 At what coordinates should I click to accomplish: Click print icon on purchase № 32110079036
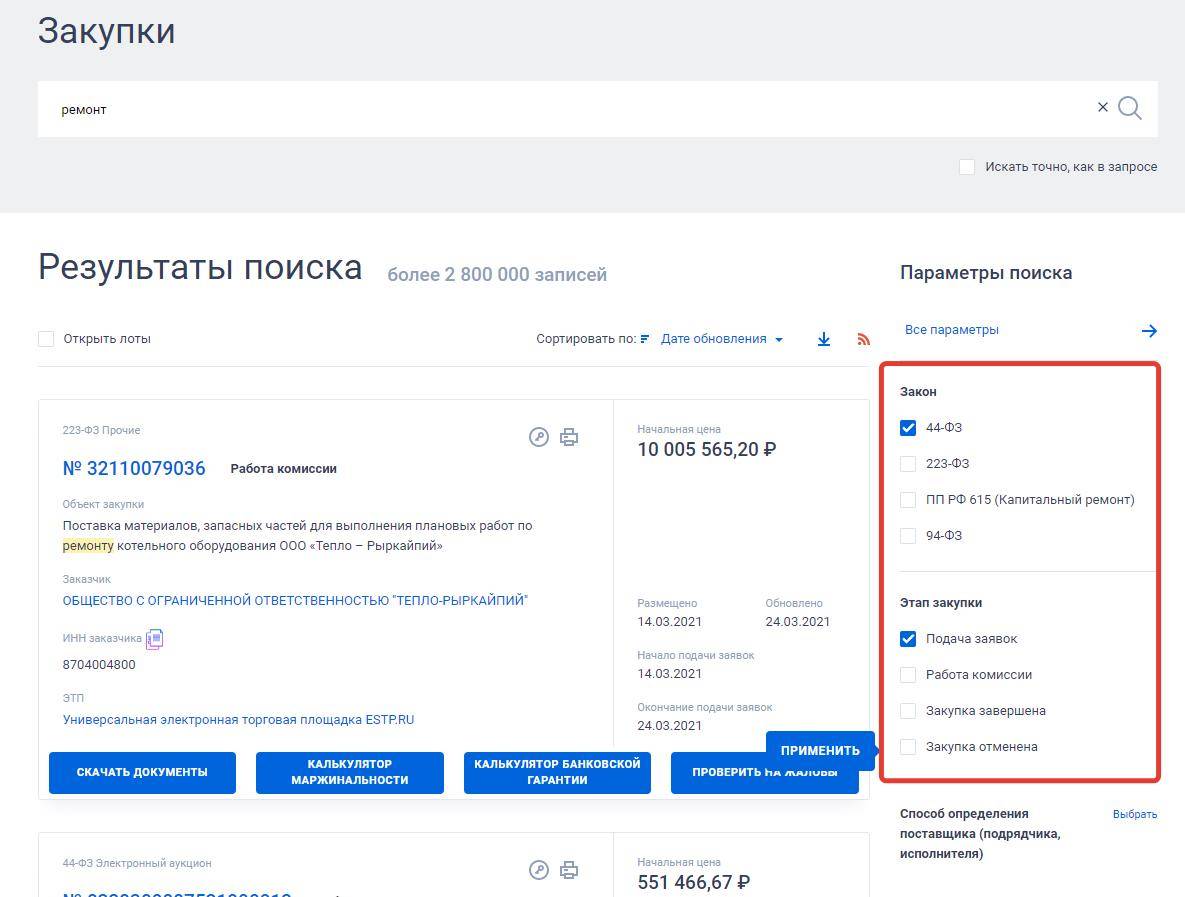569,437
